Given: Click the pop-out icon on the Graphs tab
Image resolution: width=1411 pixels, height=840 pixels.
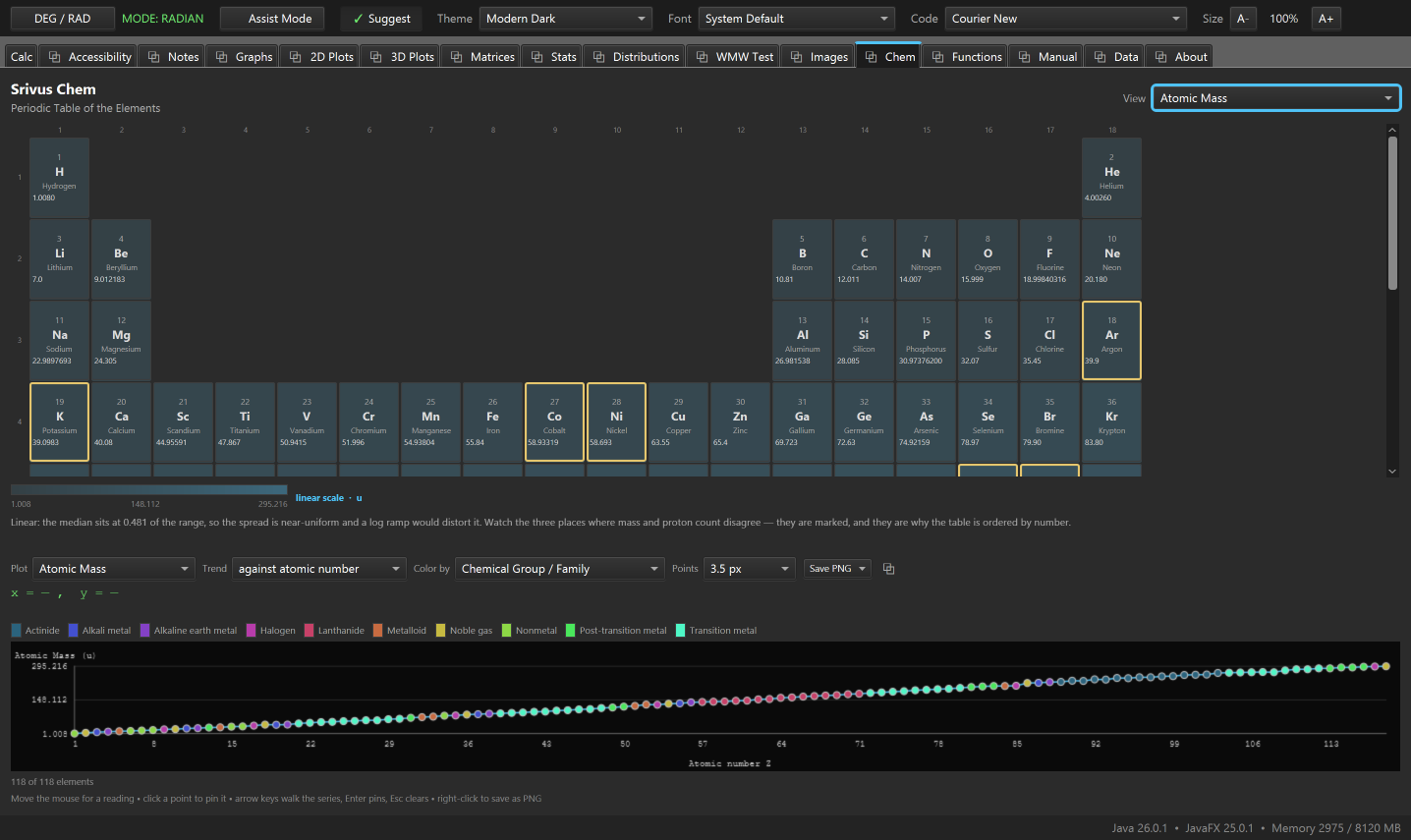Looking at the screenshot, I should (222, 57).
